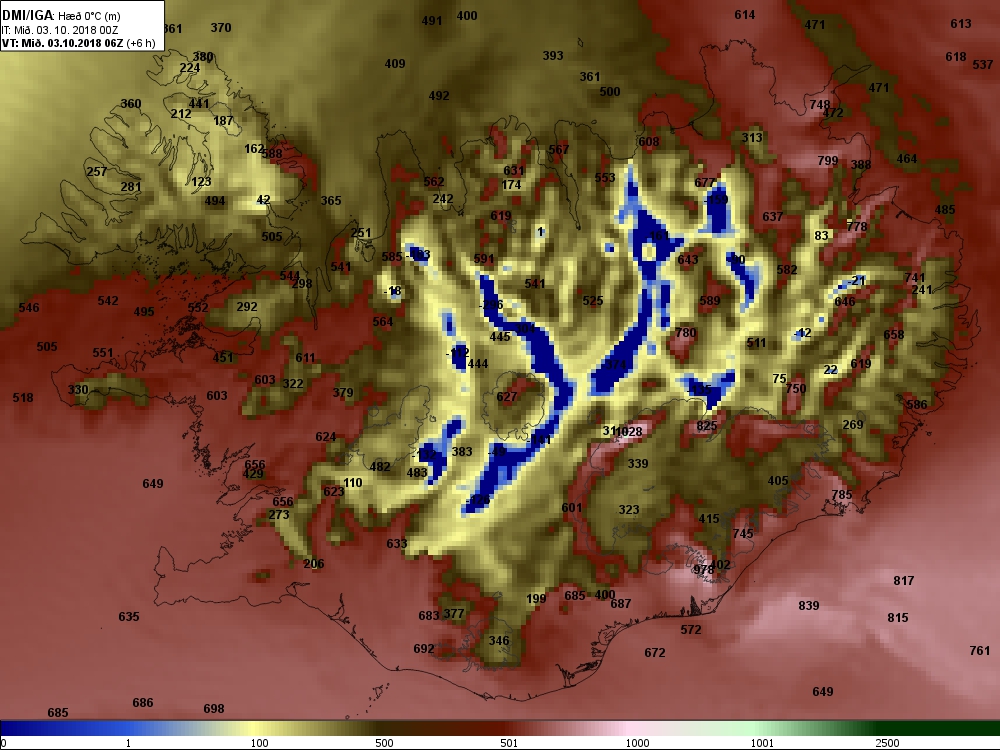Click the legend label 501
Viewport: 1000px width, 750px height.
(x=509, y=743)
